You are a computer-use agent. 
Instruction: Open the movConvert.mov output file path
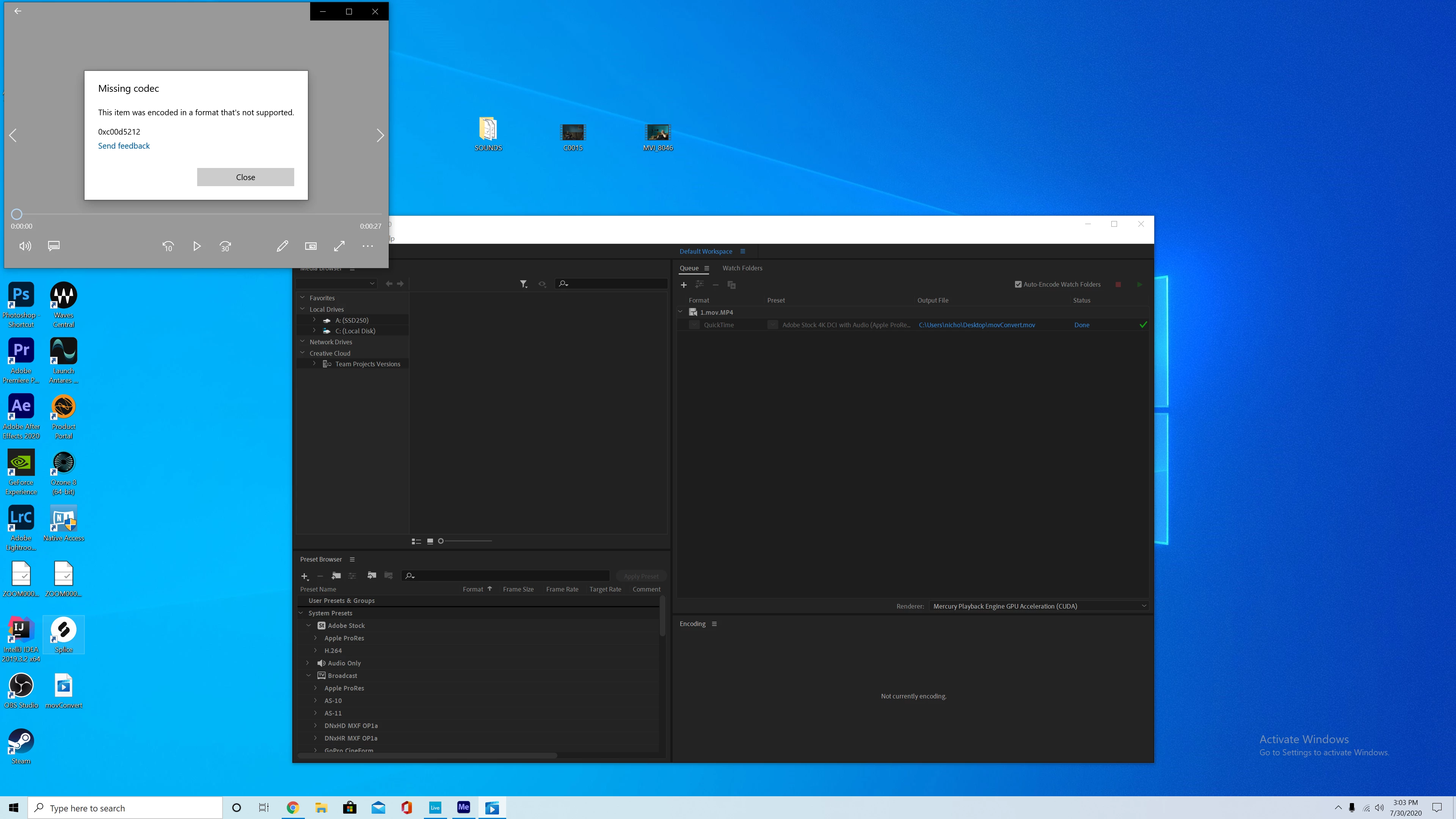point(977,325)
